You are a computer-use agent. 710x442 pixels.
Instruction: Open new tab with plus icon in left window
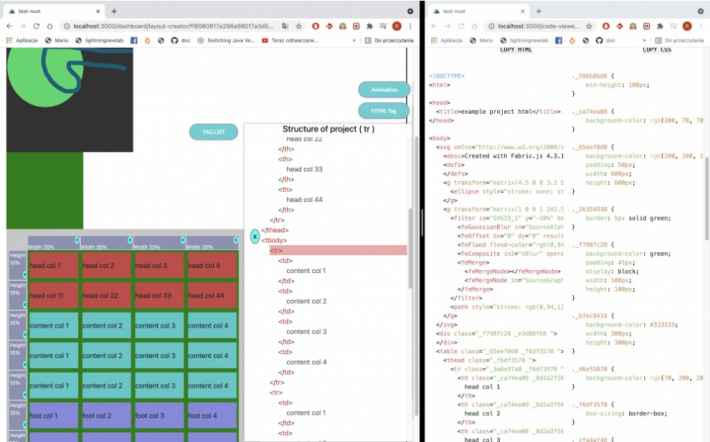click(114, 10)
